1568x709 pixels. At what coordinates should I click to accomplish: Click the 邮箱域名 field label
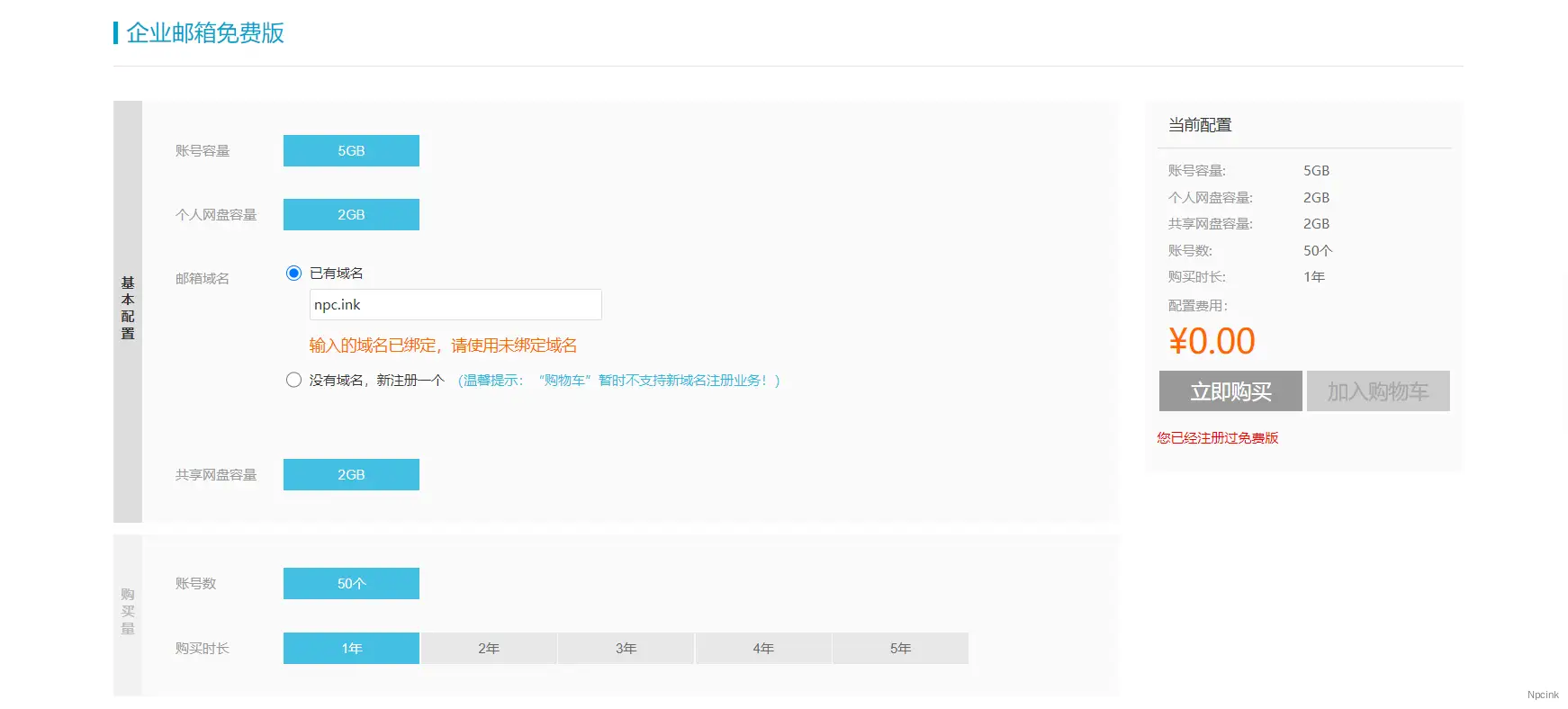coord(203,279)
